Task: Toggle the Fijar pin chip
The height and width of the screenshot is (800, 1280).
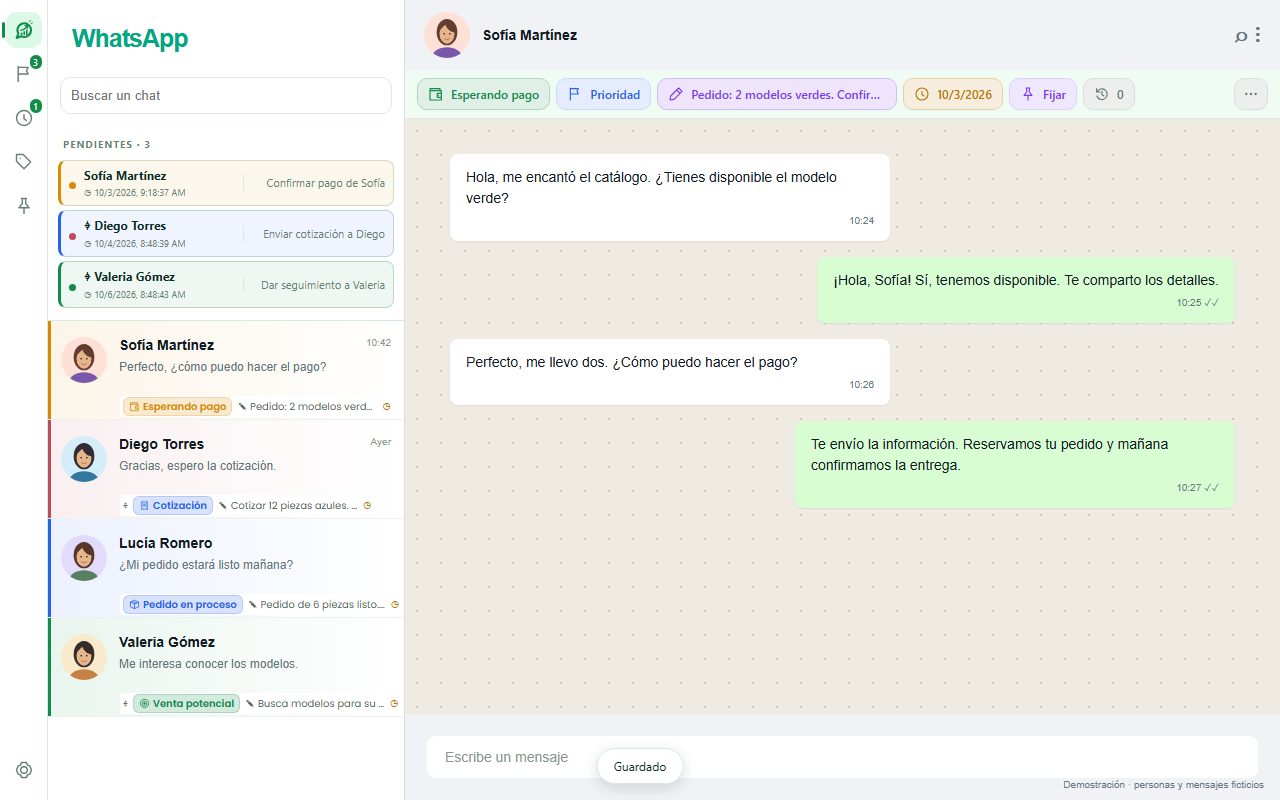Action: 1043,94
